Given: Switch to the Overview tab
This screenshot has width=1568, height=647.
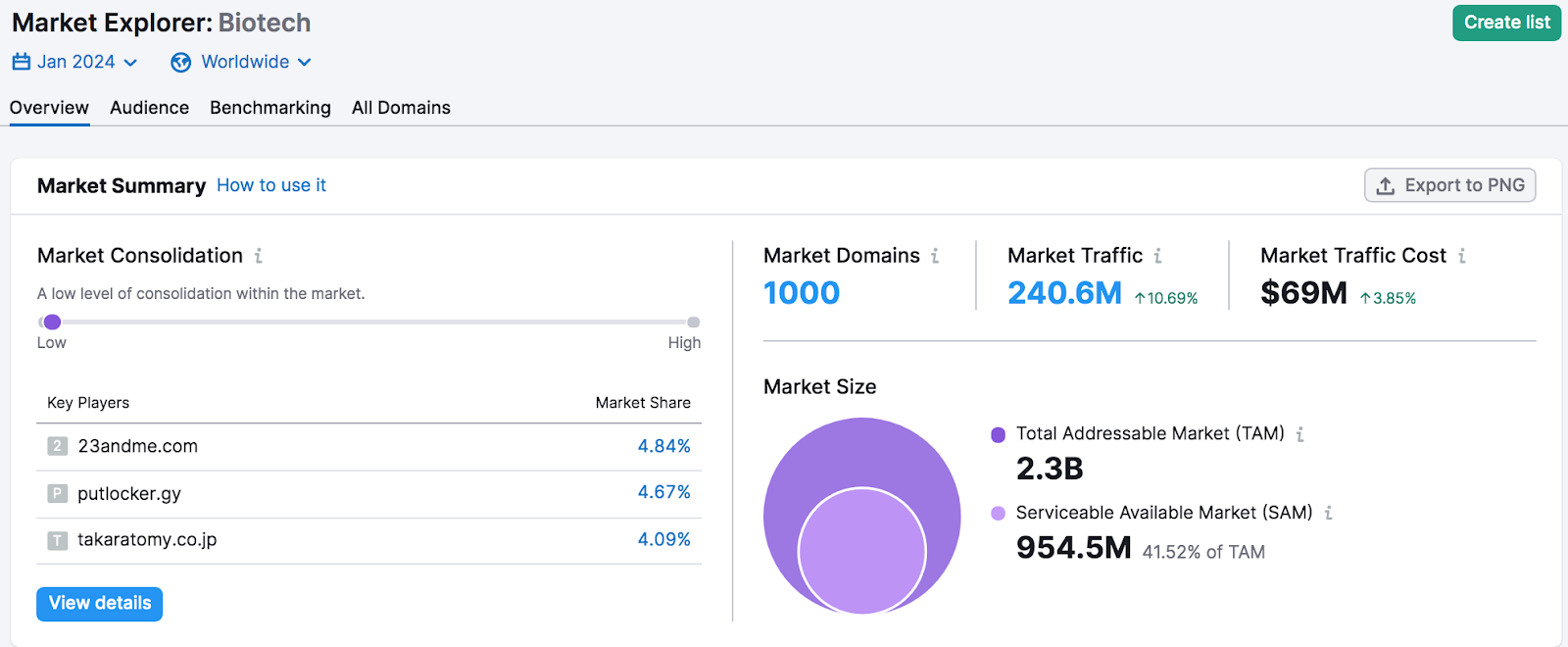Looking at the screenshot, I should pos(49,108).
